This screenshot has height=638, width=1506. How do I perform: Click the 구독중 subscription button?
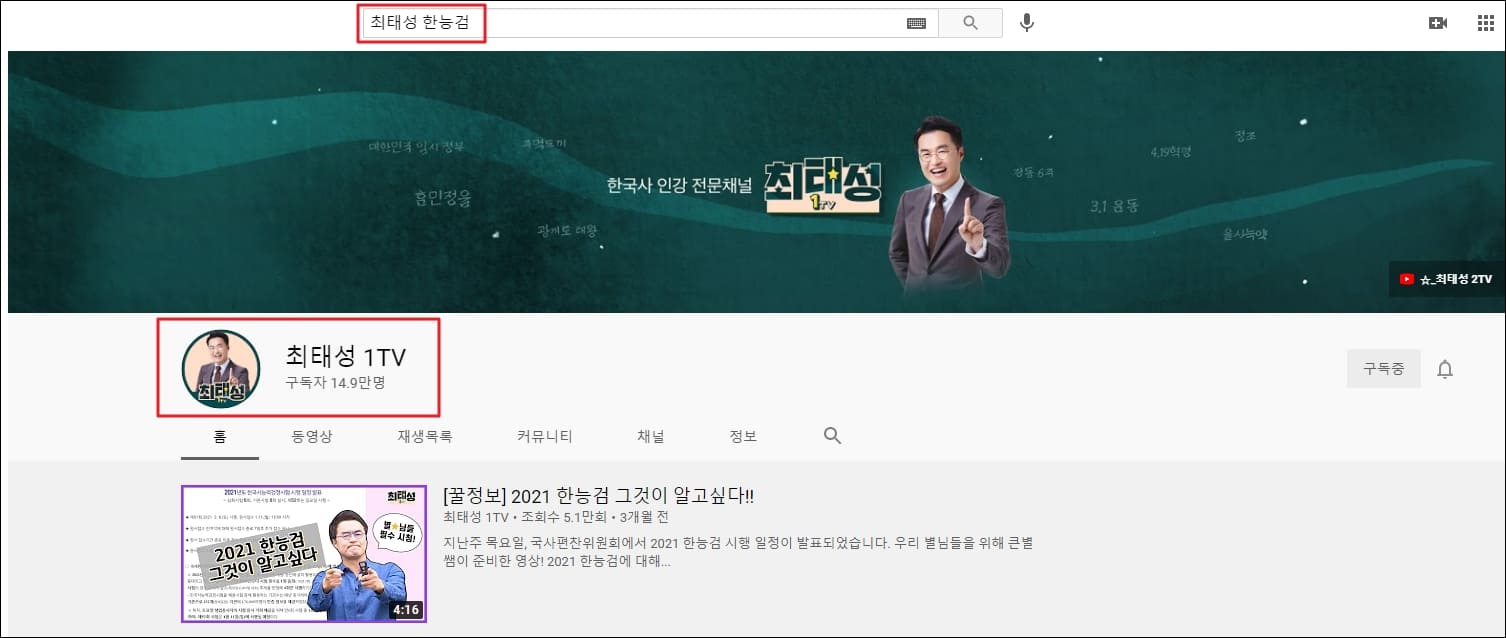[x=1384, y=369]
